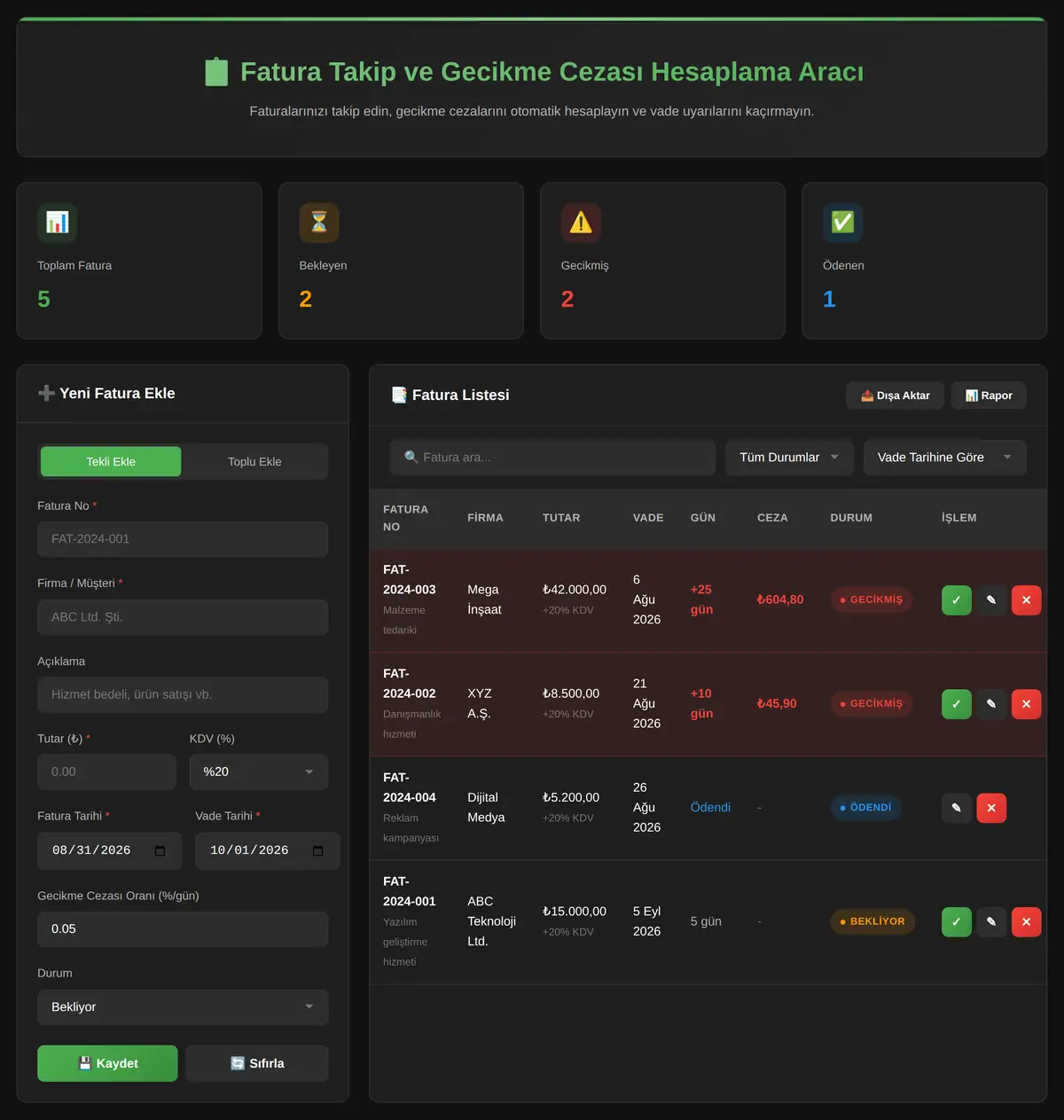Export invoices with Dışa Aktar
Image resolution: width=1064 pixels, height=1120 pixels.
(x=896, y=396)
